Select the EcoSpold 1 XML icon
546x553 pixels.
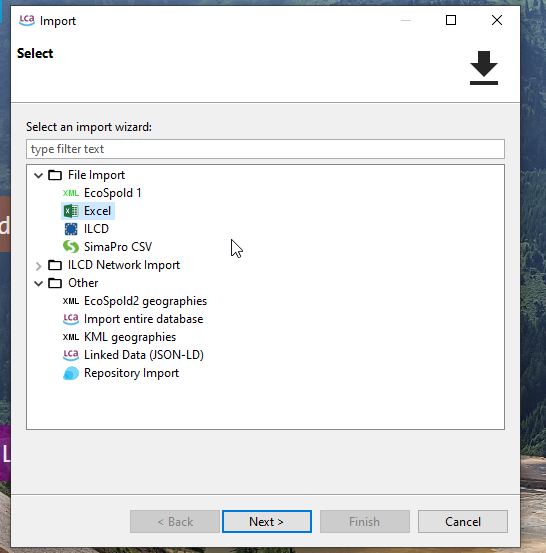pyautogui.click(x=71, y=193)
